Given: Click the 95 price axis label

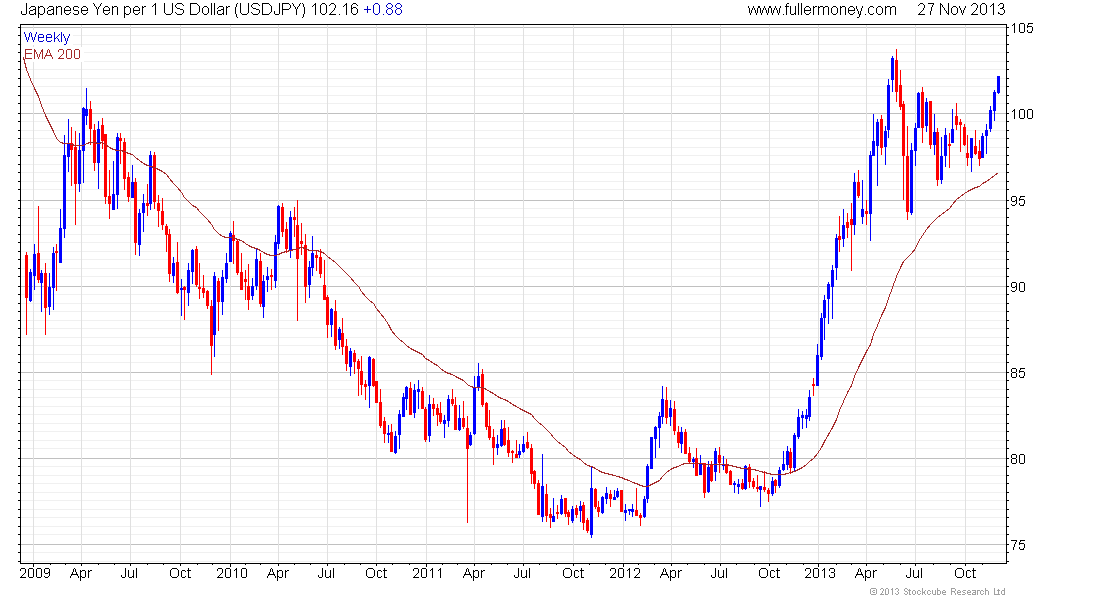Looking at the screenshot, I should click(x=1019, y=201).
